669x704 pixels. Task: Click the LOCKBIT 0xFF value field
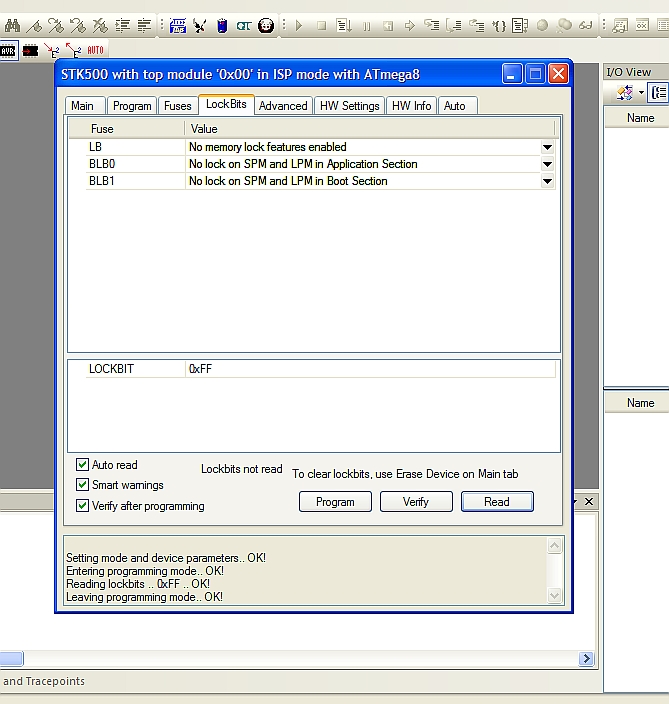(370, 369)
